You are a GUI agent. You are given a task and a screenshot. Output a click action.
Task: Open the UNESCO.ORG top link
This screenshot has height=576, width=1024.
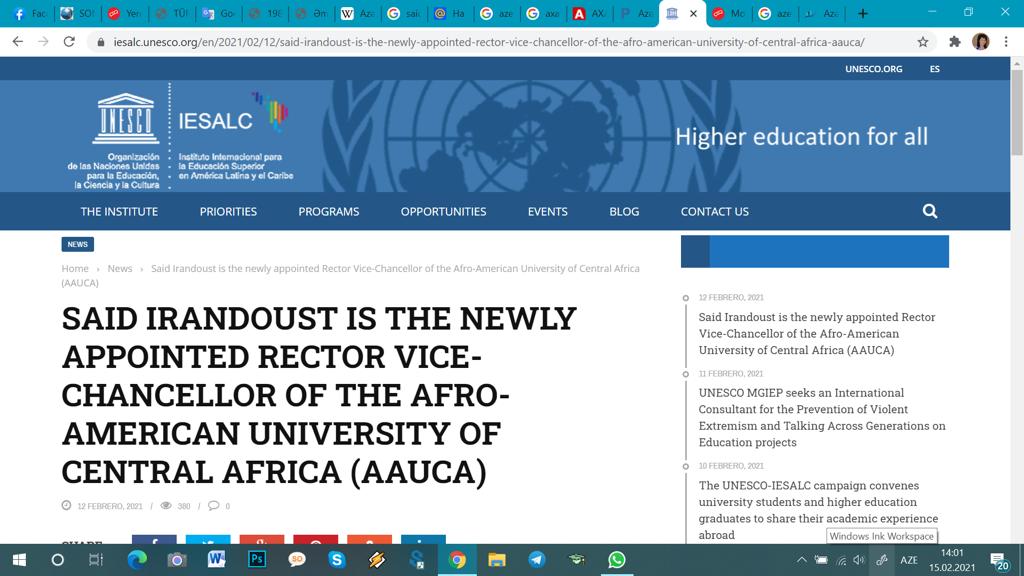[873, 69]
